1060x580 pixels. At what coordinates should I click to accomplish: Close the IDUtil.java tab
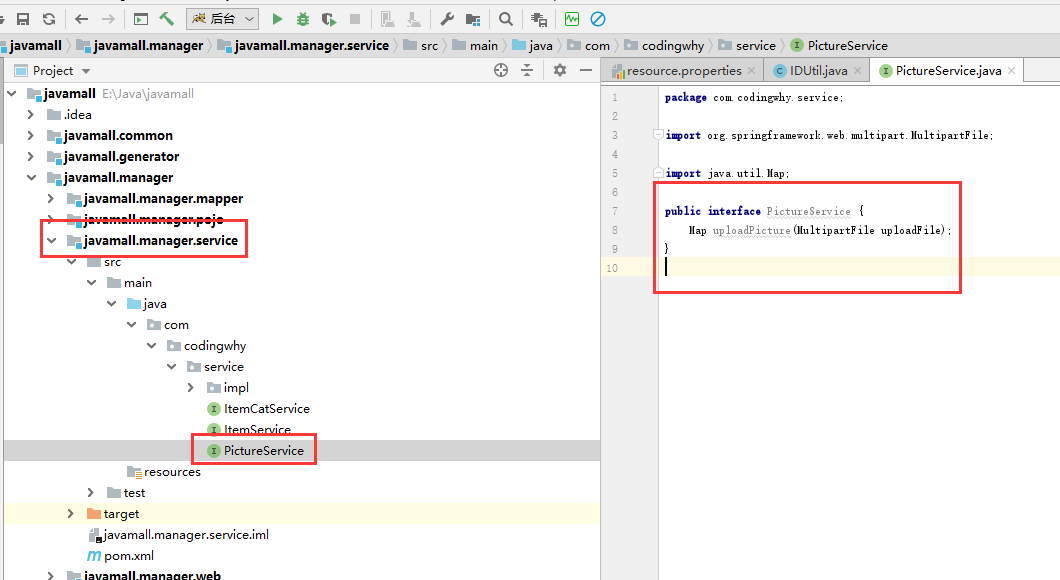[857, 70]
